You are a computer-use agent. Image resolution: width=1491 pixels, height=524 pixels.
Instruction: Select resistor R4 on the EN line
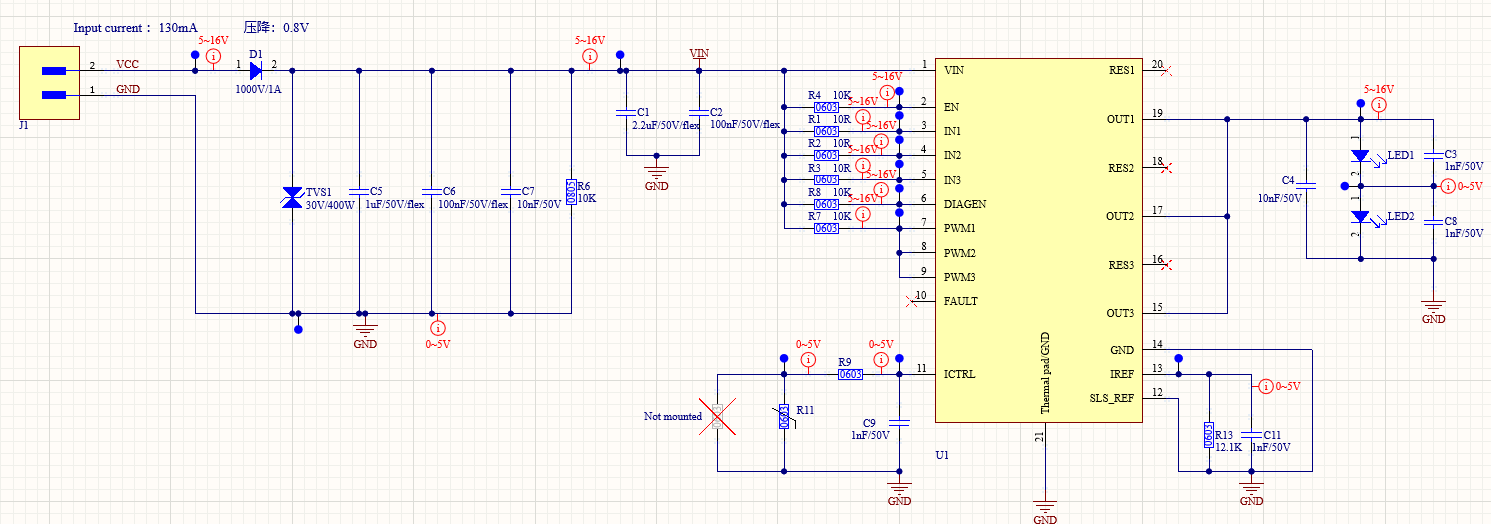(x=826, y=107)
